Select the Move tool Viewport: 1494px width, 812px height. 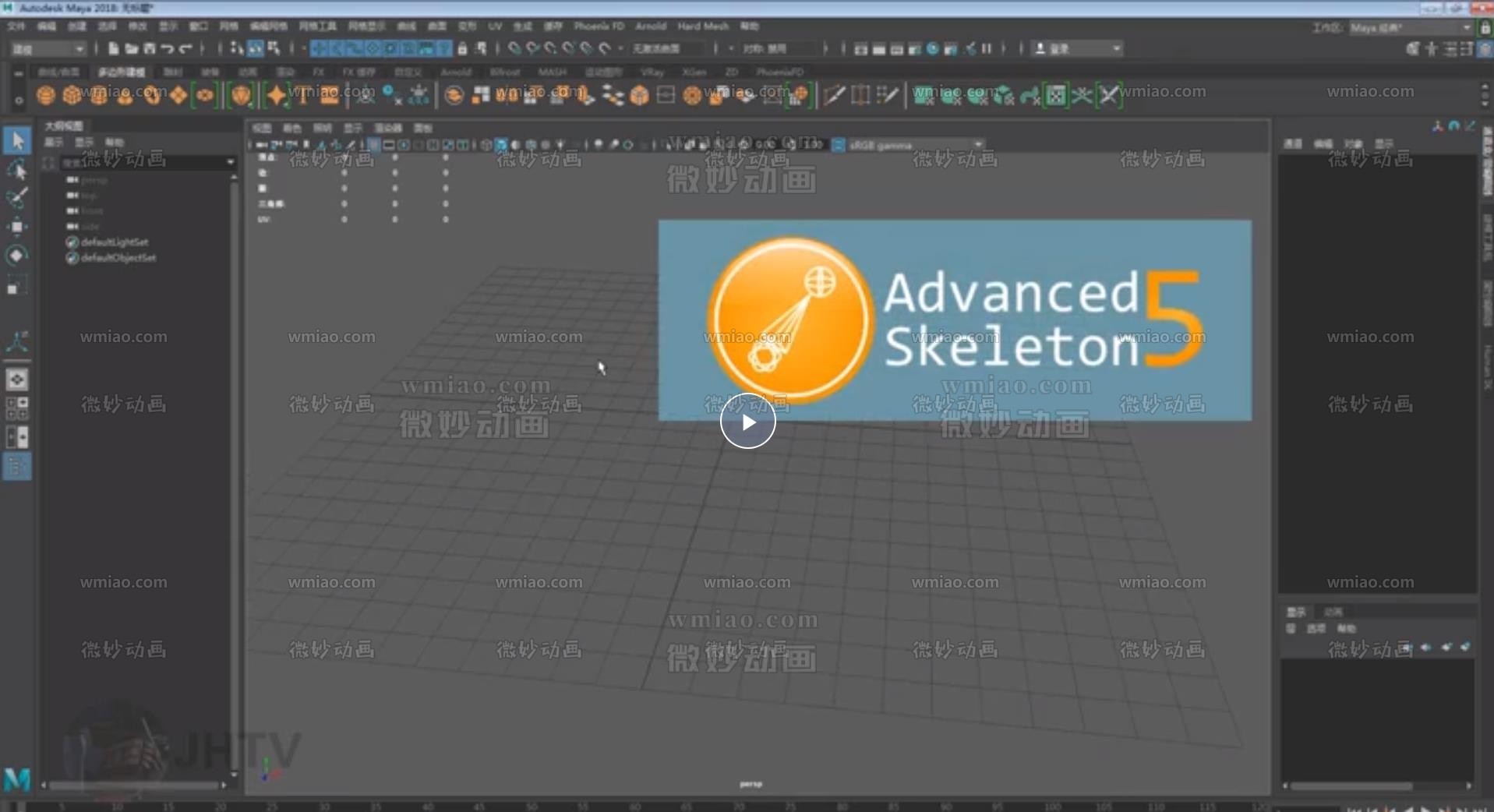click(17, 226)
